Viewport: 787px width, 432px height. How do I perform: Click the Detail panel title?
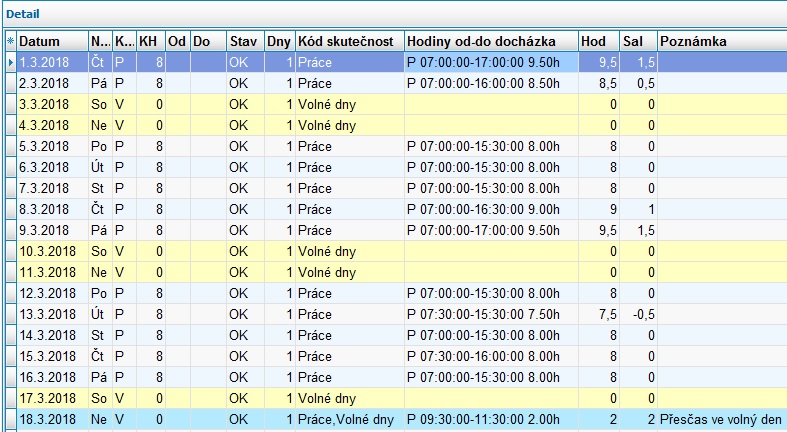[23, 14]
